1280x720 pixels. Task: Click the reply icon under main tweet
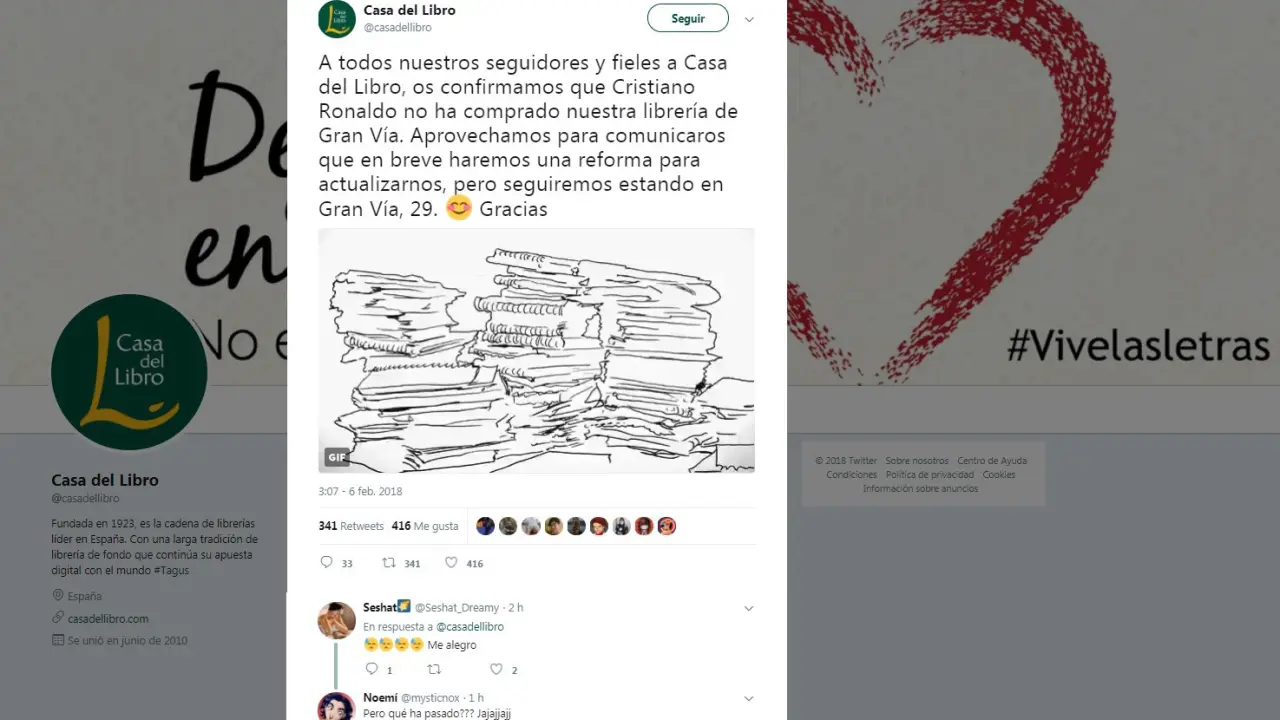click(326, 563)
